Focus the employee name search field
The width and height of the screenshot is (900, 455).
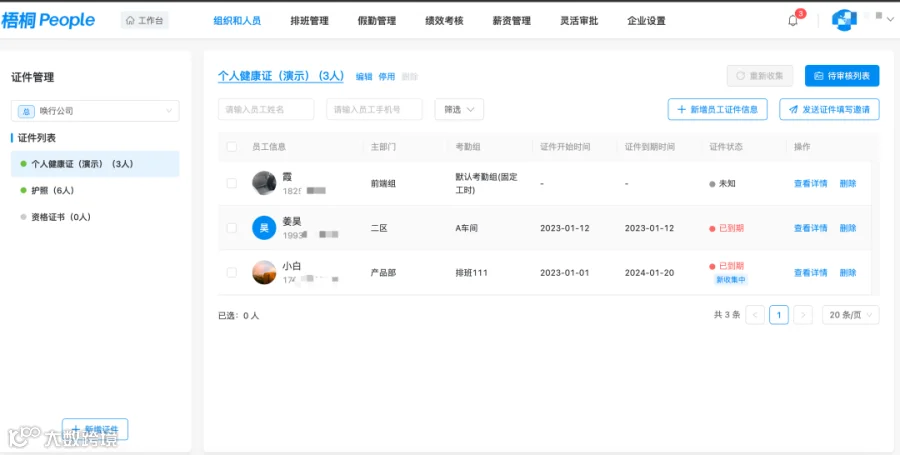[x=266, y=110]
